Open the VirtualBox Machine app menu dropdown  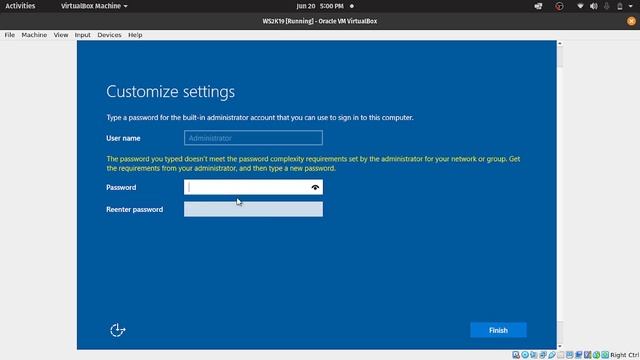(x=94, y=6)
